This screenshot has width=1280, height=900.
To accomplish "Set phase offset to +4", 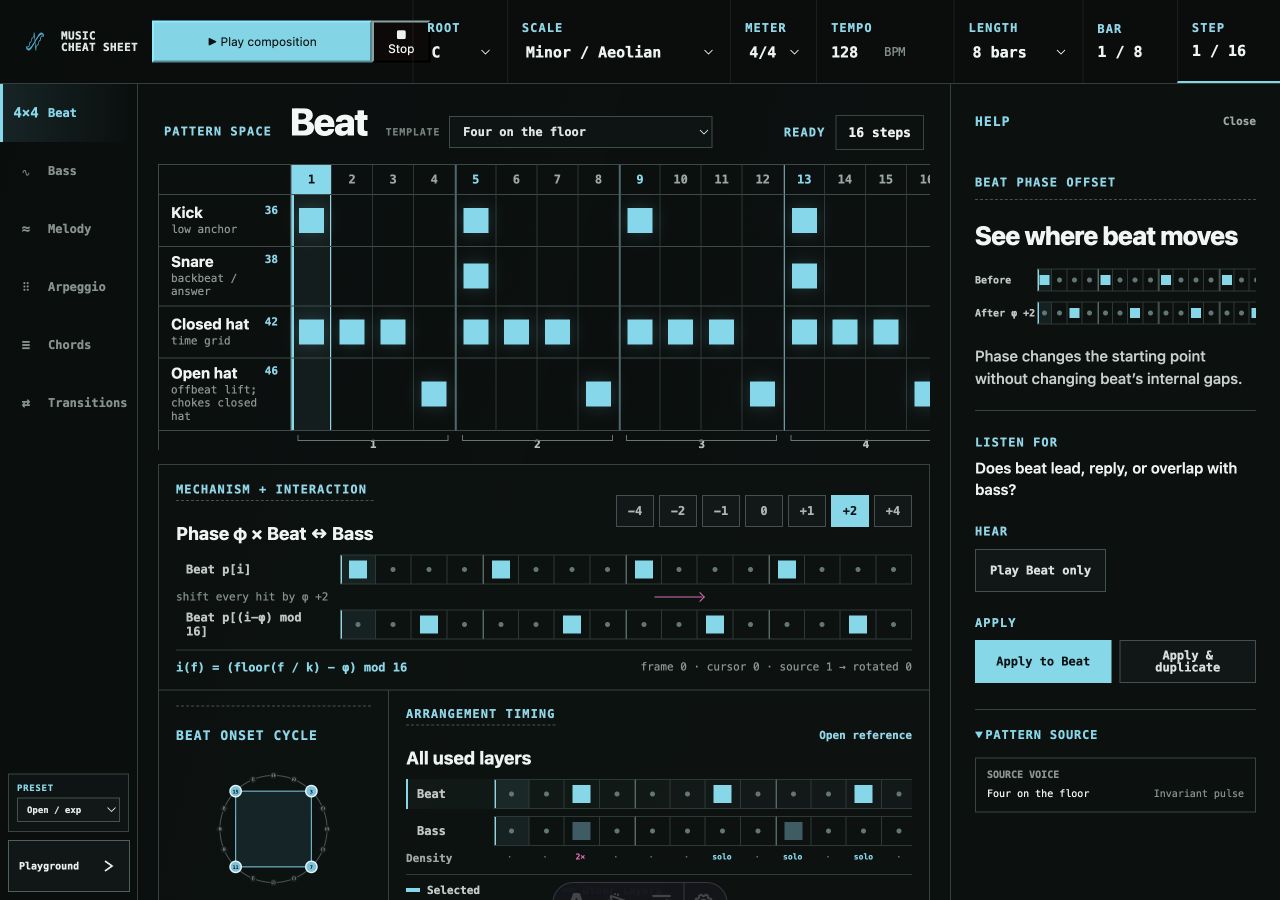I will [x=893, y=511].
